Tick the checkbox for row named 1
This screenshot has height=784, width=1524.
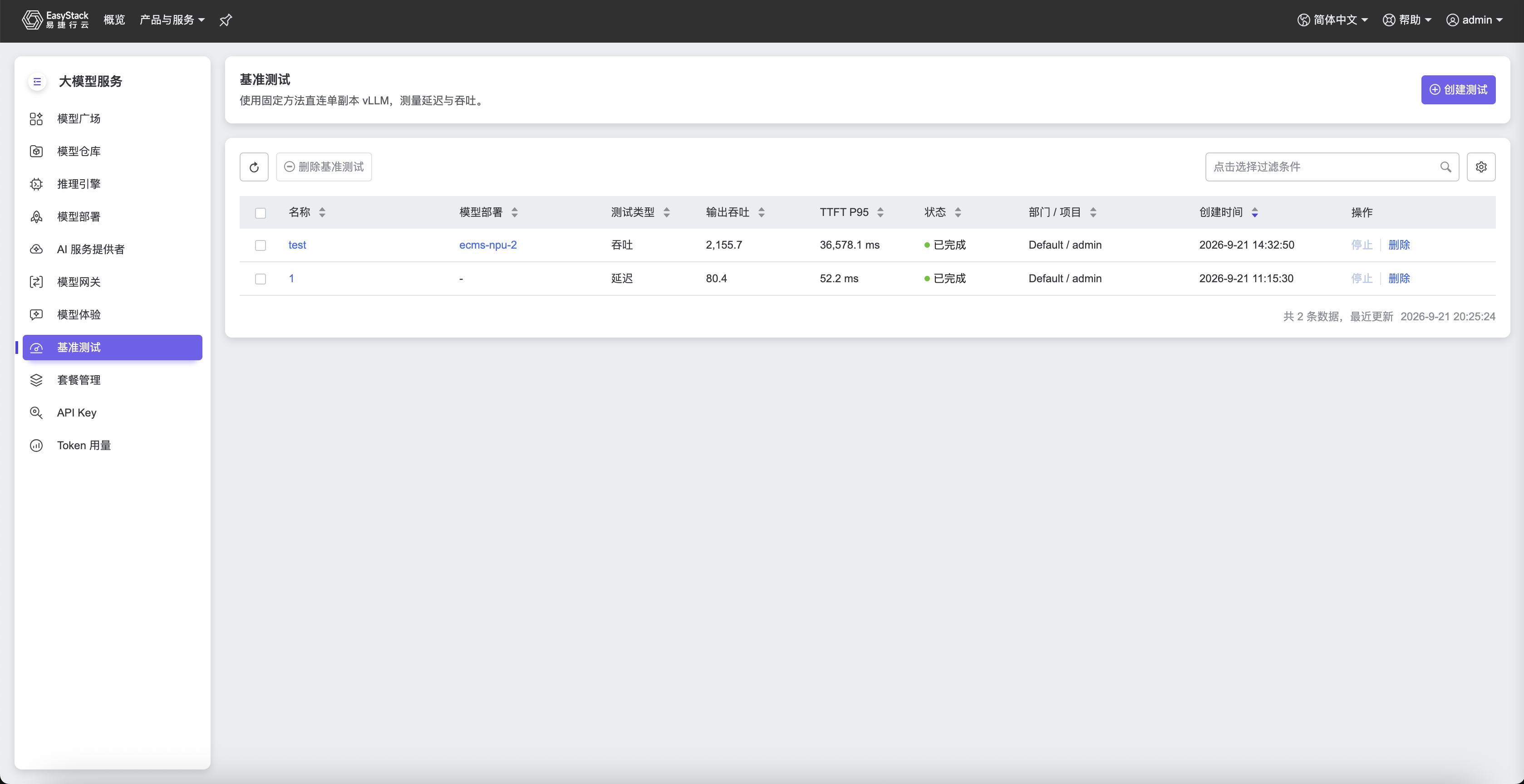(x=261, y=279)
